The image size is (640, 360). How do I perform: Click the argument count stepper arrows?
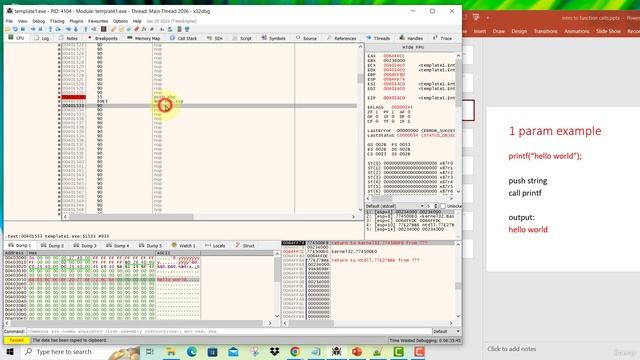pos(436,206)
